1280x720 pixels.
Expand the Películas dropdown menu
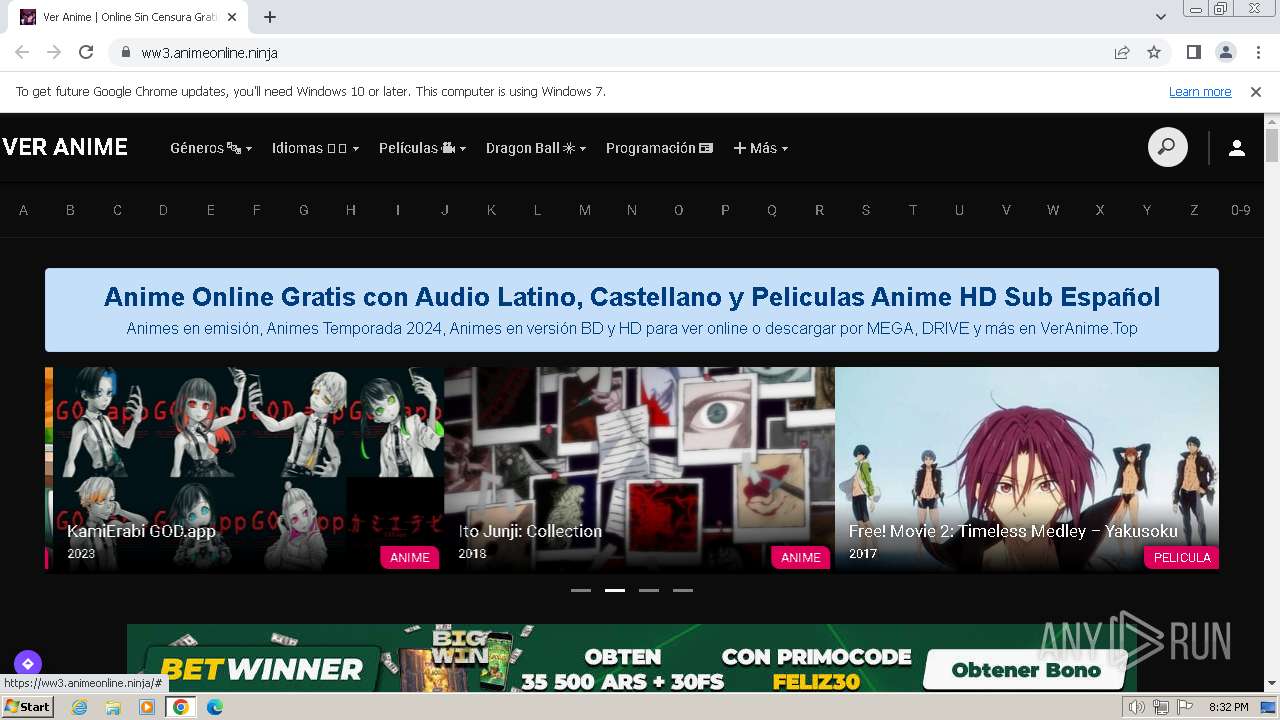(422, 148)
